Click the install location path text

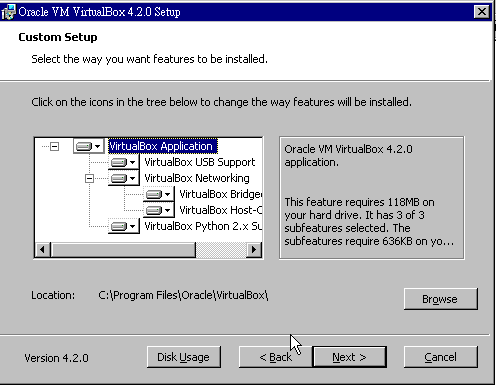click(183, 295)
